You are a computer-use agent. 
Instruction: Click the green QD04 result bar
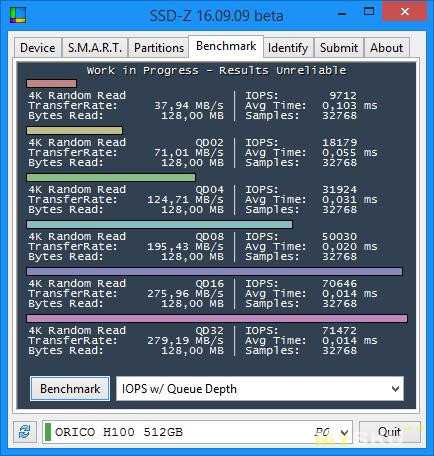[x=111, y=177]
